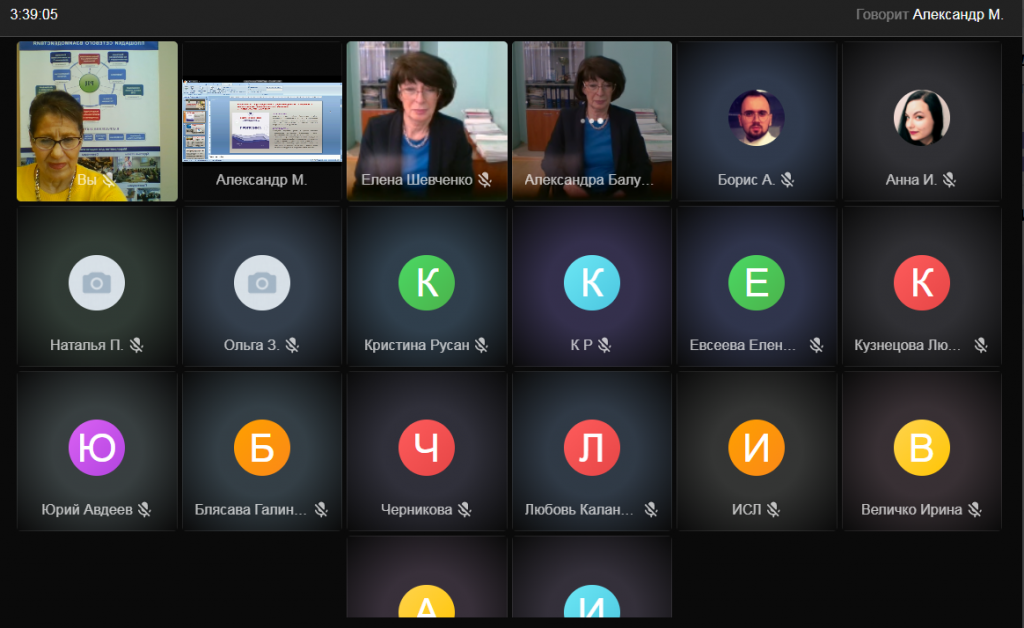Viewport: 1024px width, 628px height.
Task: Click the muted mic icon beside Юрий Авдеев
Action: (144, 510)
